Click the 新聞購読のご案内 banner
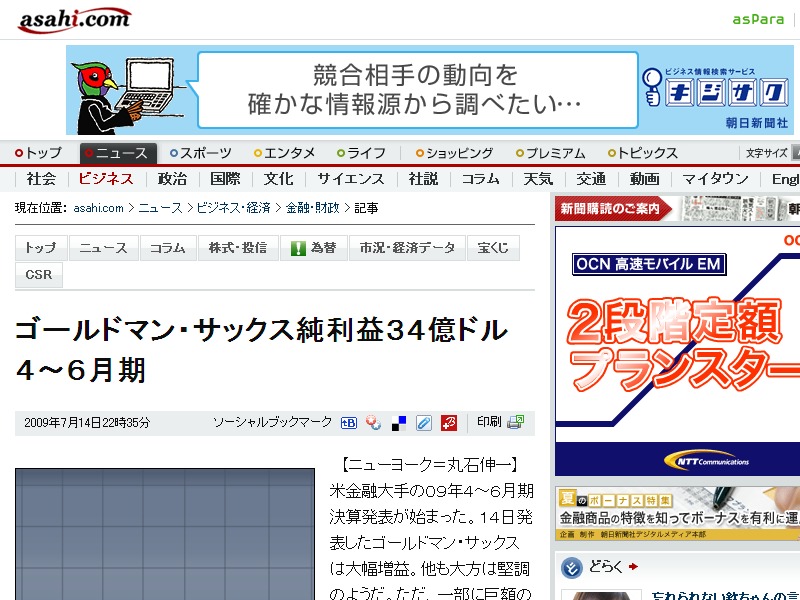The image size is (800, 600). (677, 209)
